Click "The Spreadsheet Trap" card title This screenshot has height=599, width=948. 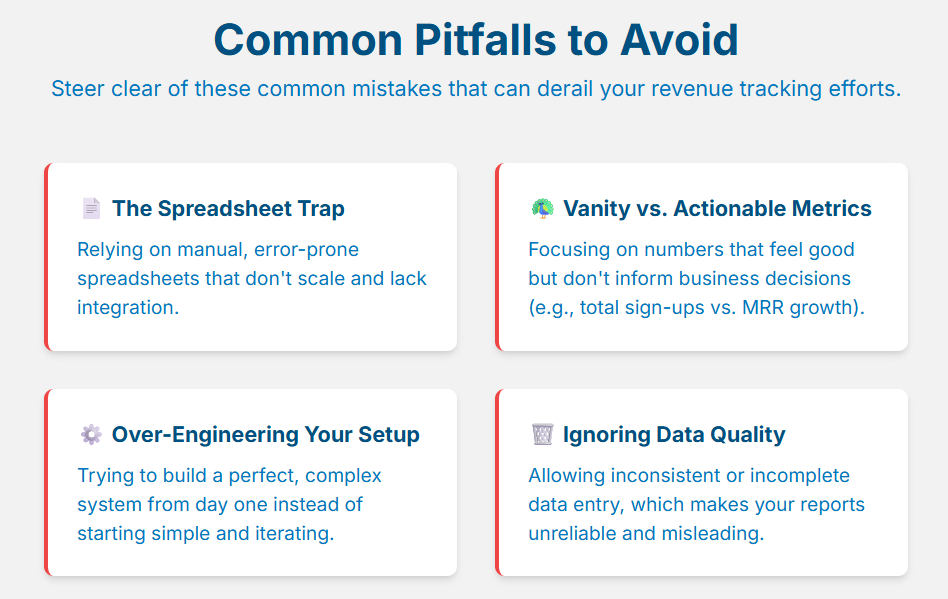pyautogui.click(x=228, y=208)
